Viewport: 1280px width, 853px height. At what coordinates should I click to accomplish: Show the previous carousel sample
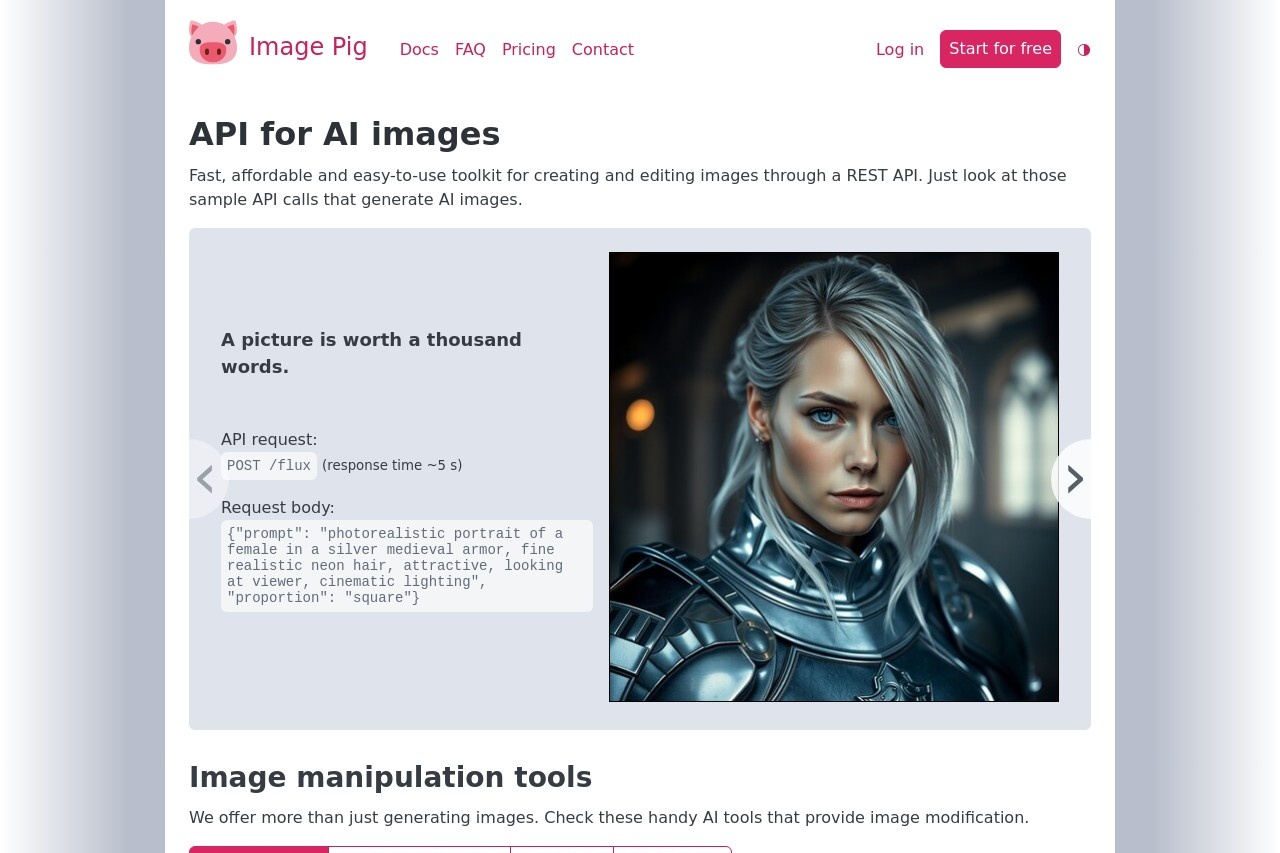click(x=207, y=479)
